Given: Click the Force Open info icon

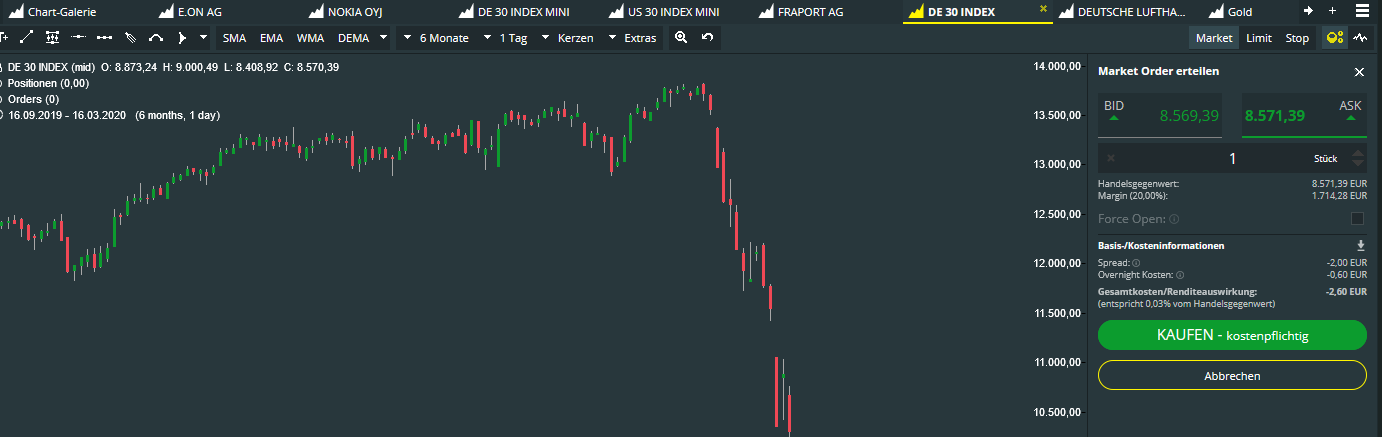Looking at the screenshot, I should pos(1174,219).
